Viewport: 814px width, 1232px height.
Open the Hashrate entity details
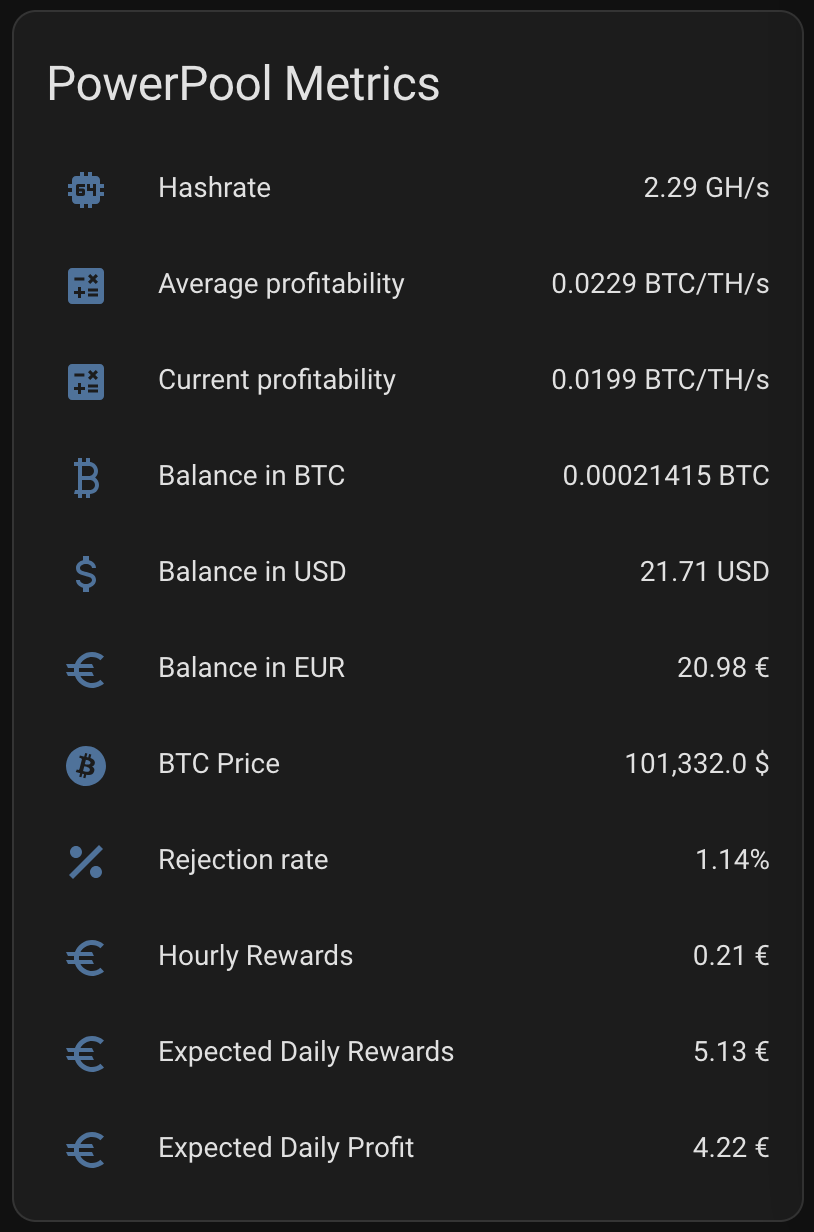click(408, 188)
